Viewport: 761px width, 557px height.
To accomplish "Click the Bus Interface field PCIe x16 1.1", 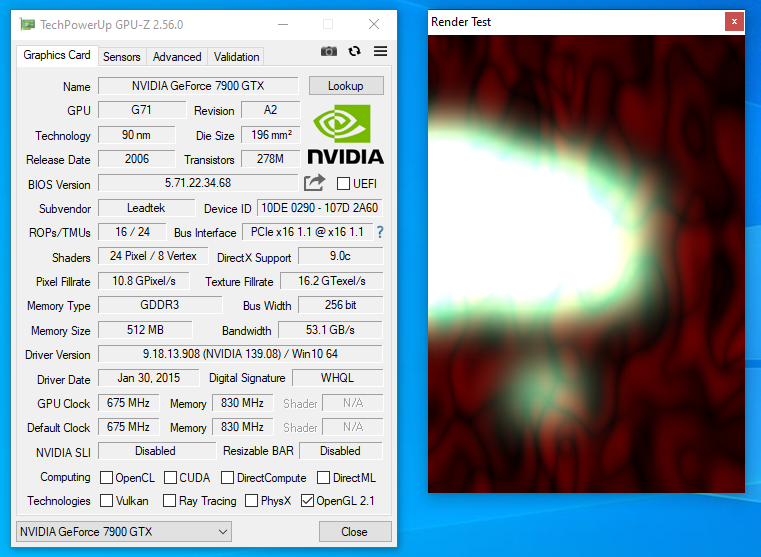I will (x=308, y=232).
